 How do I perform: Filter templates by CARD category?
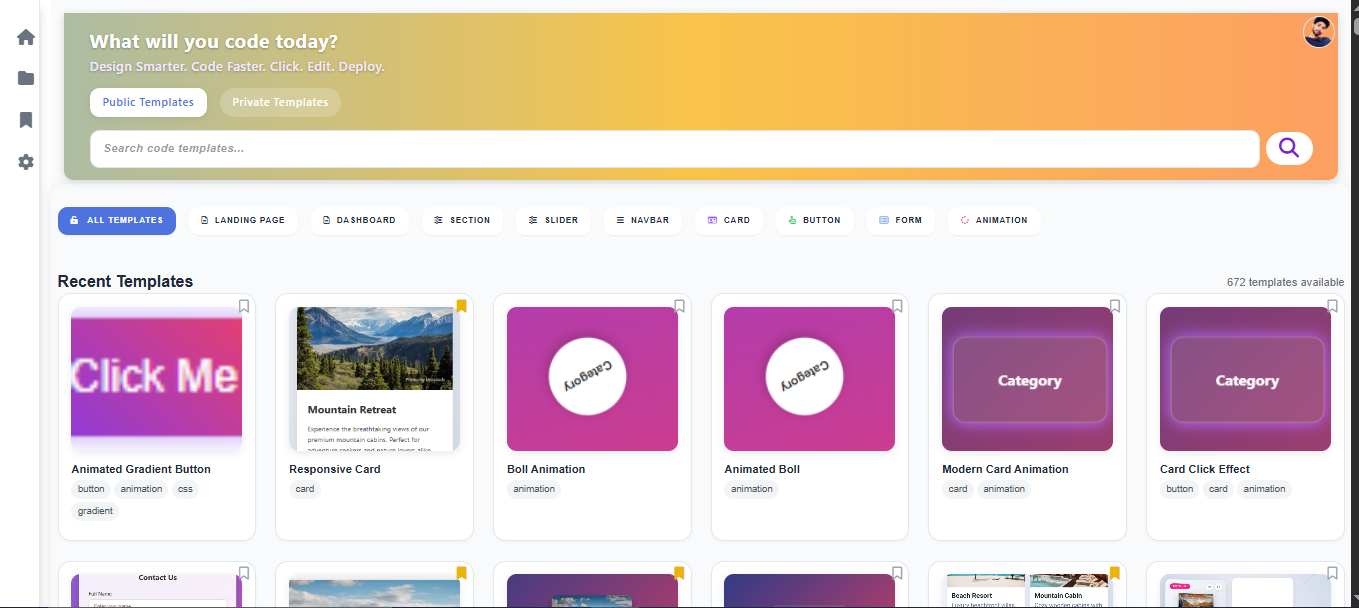(x=728, y=220)
